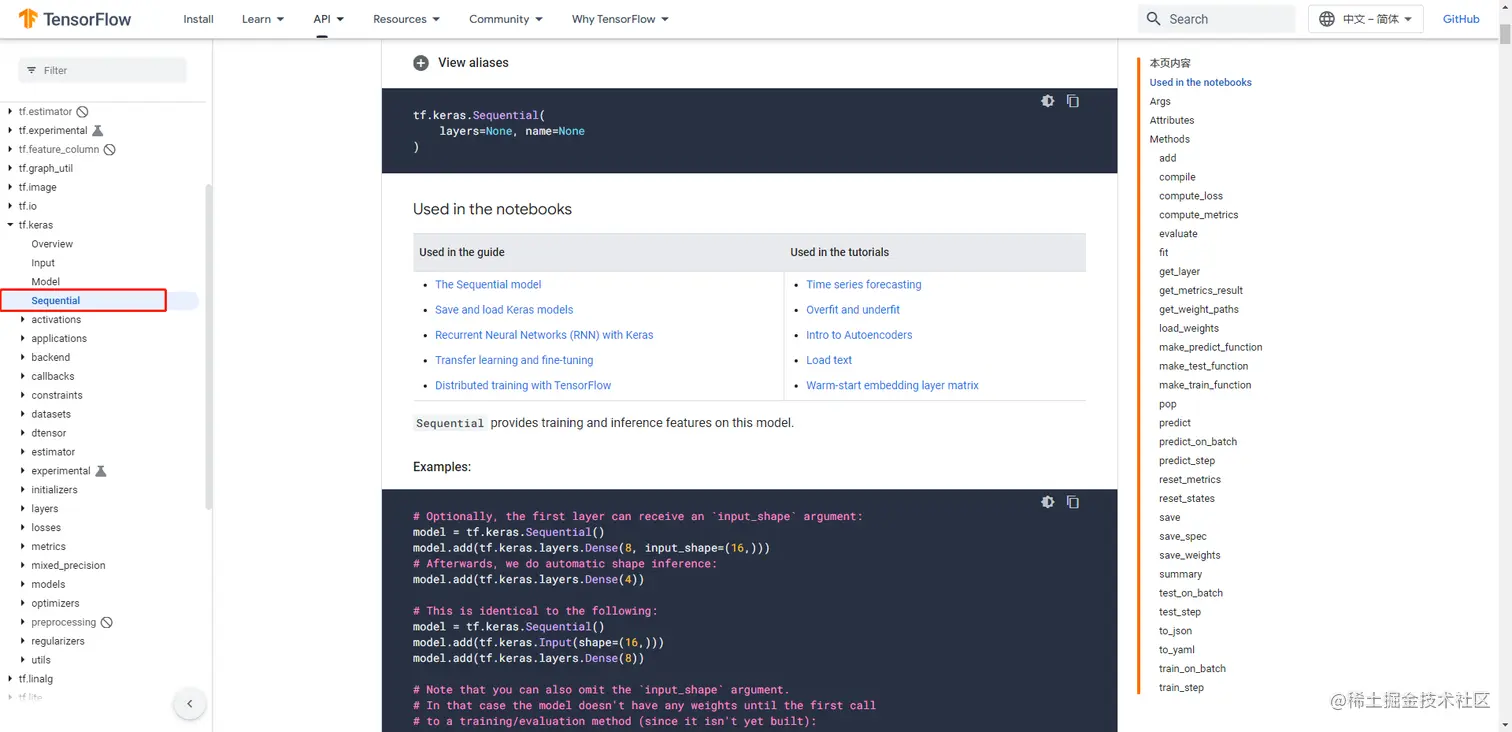Click flask icon next to experimental under tf.keras
Viewport: 1512px width, 732px height.
click(101, 471)
